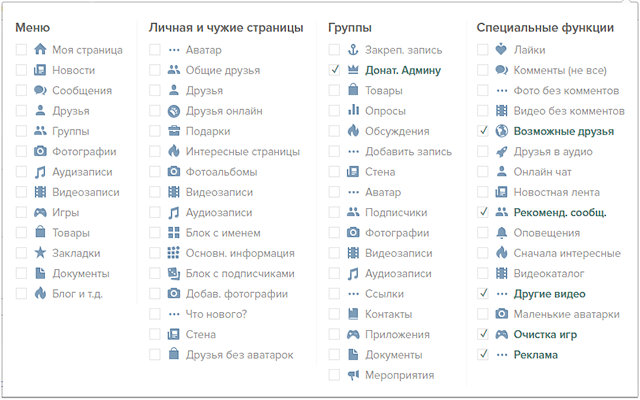Tick the Интересные страницы checkbox

click(155, 151)
